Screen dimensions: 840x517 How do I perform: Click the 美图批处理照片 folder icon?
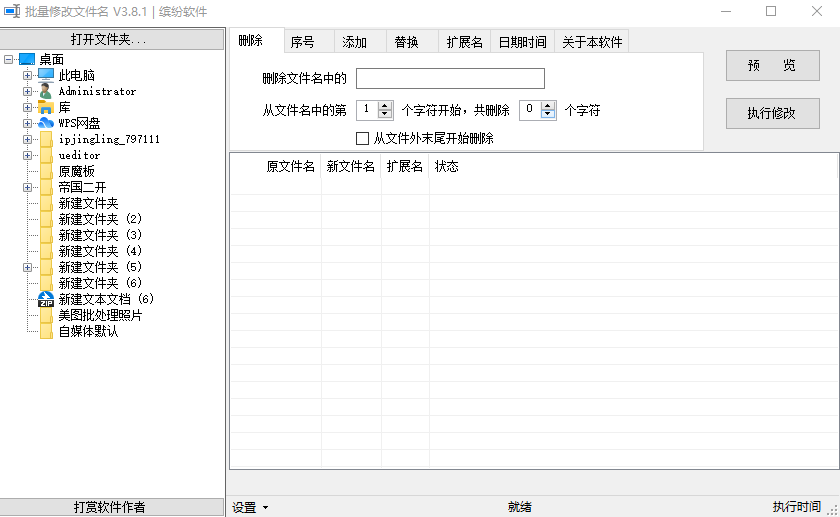(x=47, y=316)
